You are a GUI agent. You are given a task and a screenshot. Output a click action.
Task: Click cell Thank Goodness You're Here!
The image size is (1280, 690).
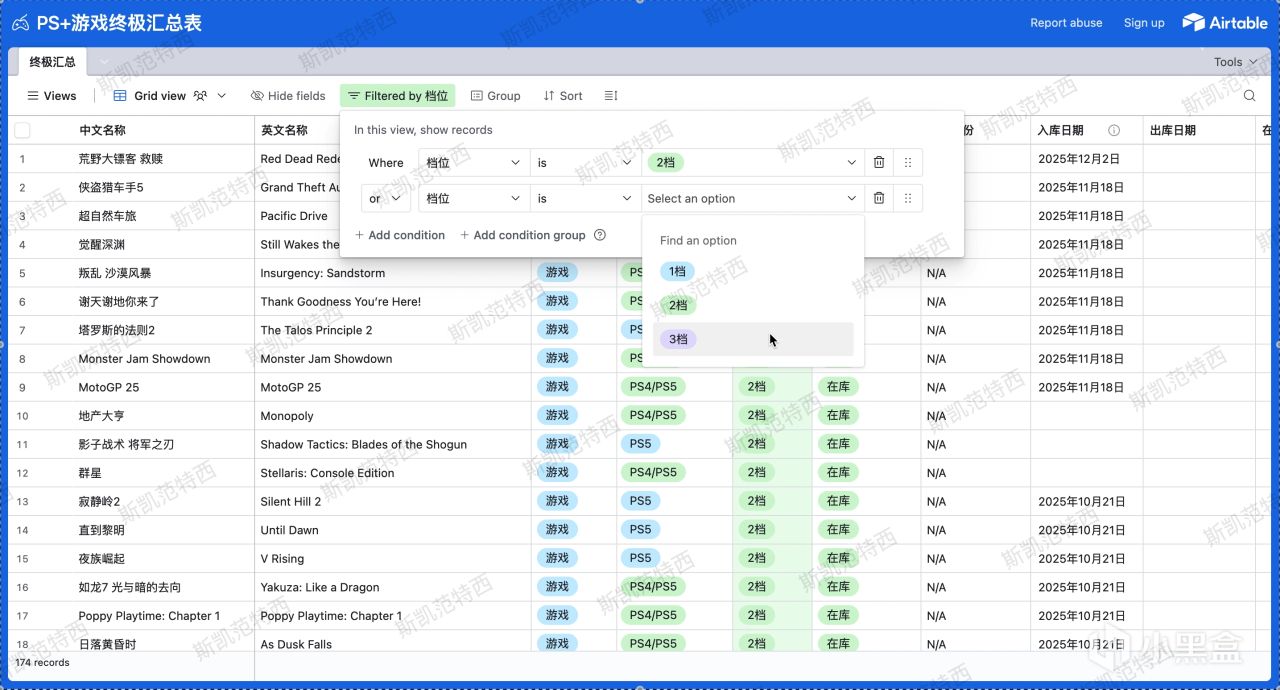[340, 301]
